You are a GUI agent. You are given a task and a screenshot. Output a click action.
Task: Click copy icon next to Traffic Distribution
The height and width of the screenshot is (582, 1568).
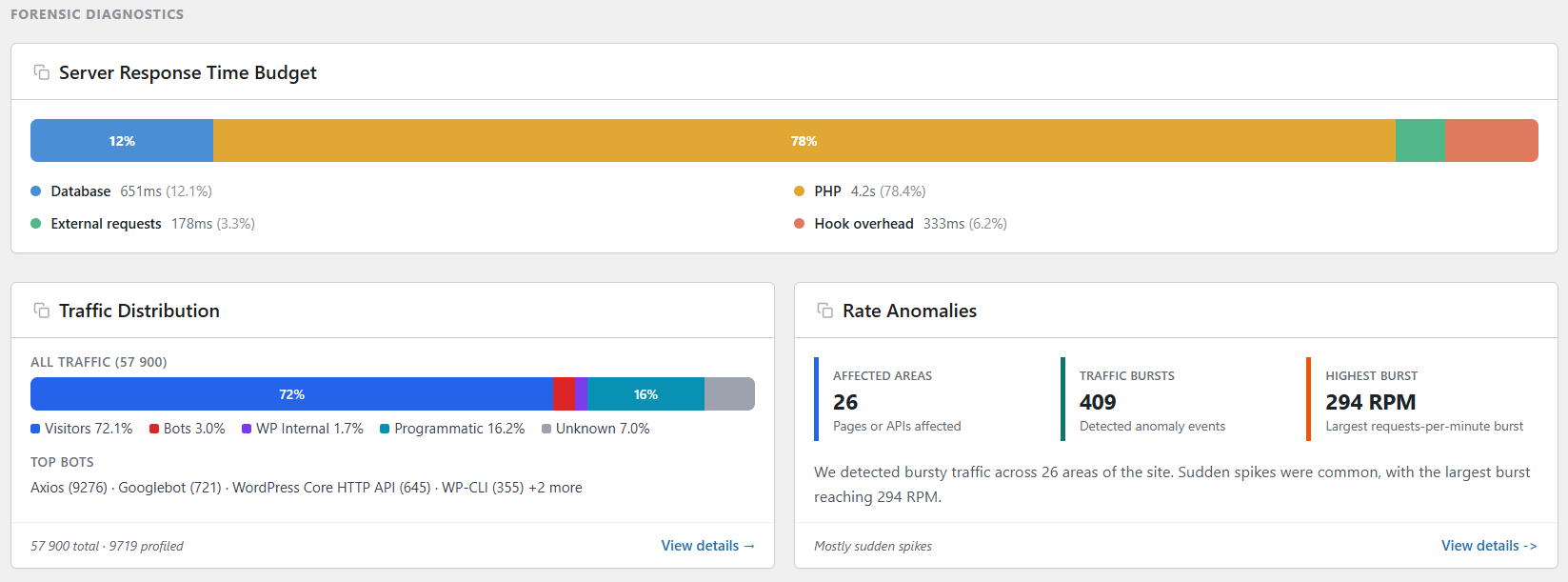coord(42,311)
